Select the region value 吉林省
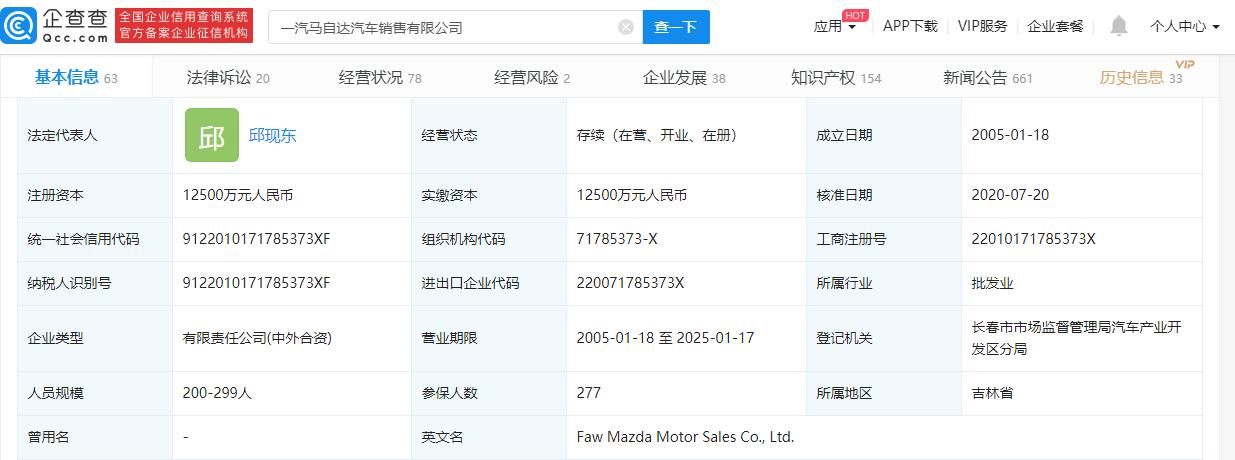The image size is (1235, 460). click(x=992, y=393)
